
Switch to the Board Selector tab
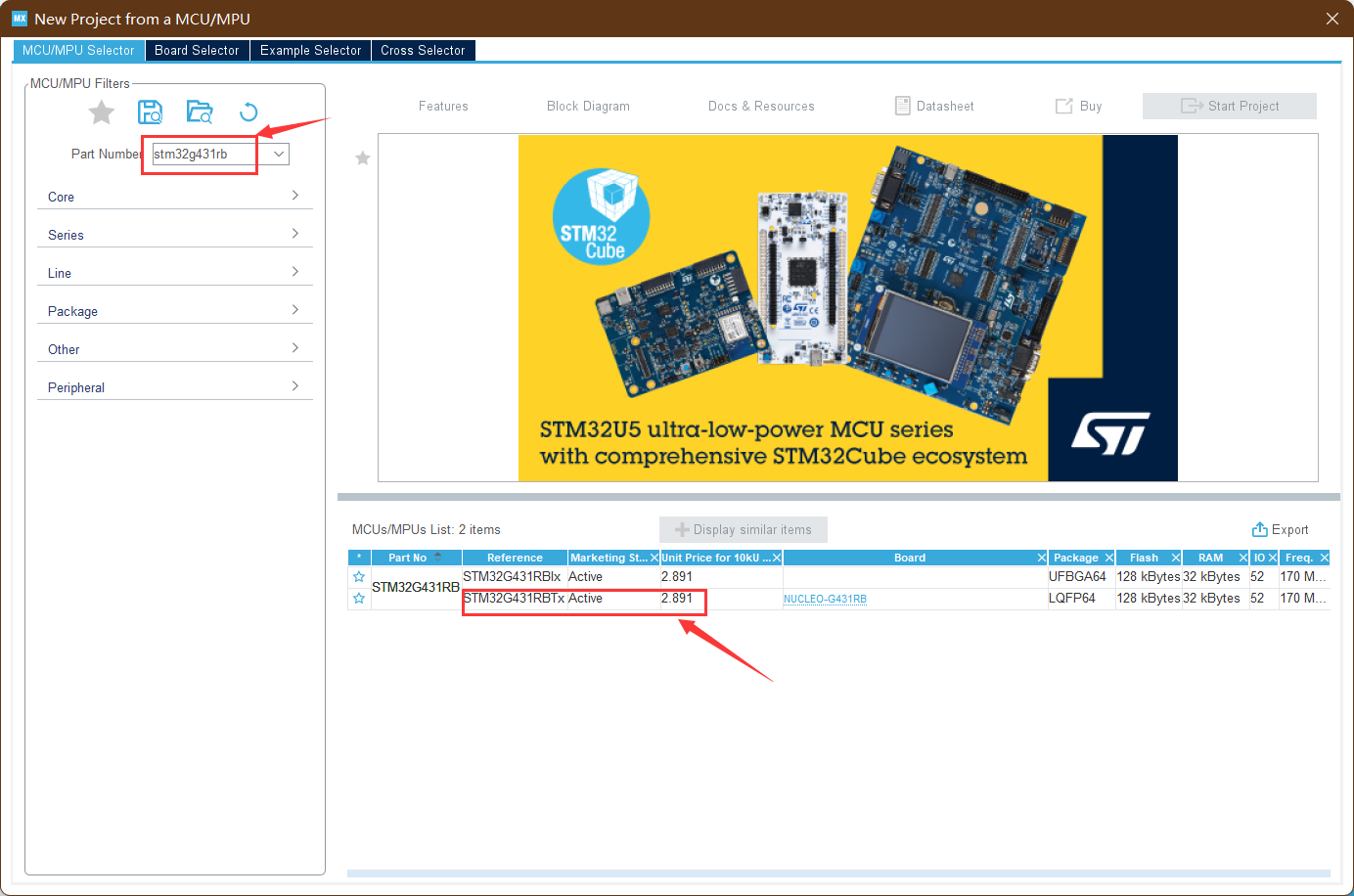(197, 50)
